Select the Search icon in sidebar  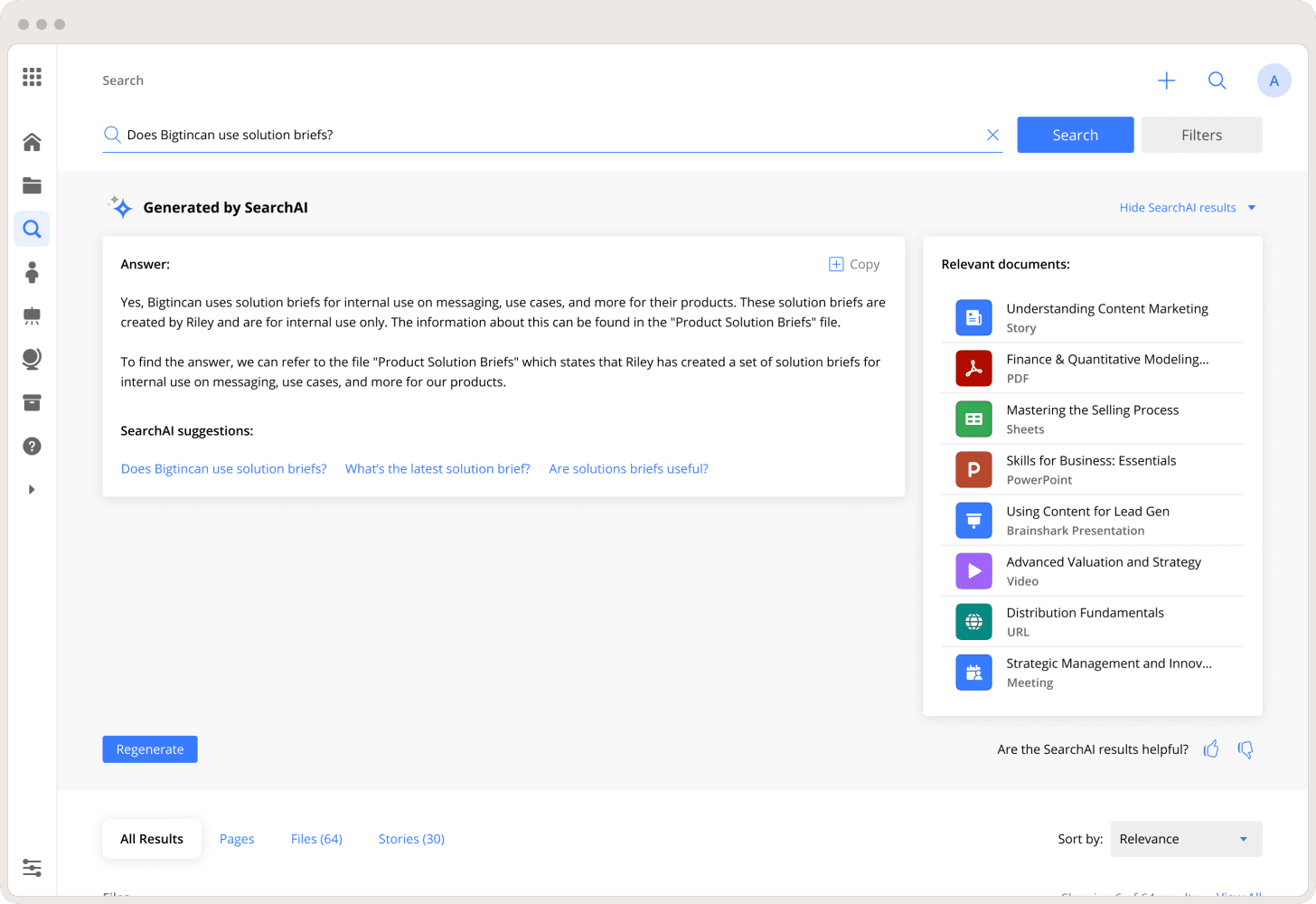click(x=32, y=229)
